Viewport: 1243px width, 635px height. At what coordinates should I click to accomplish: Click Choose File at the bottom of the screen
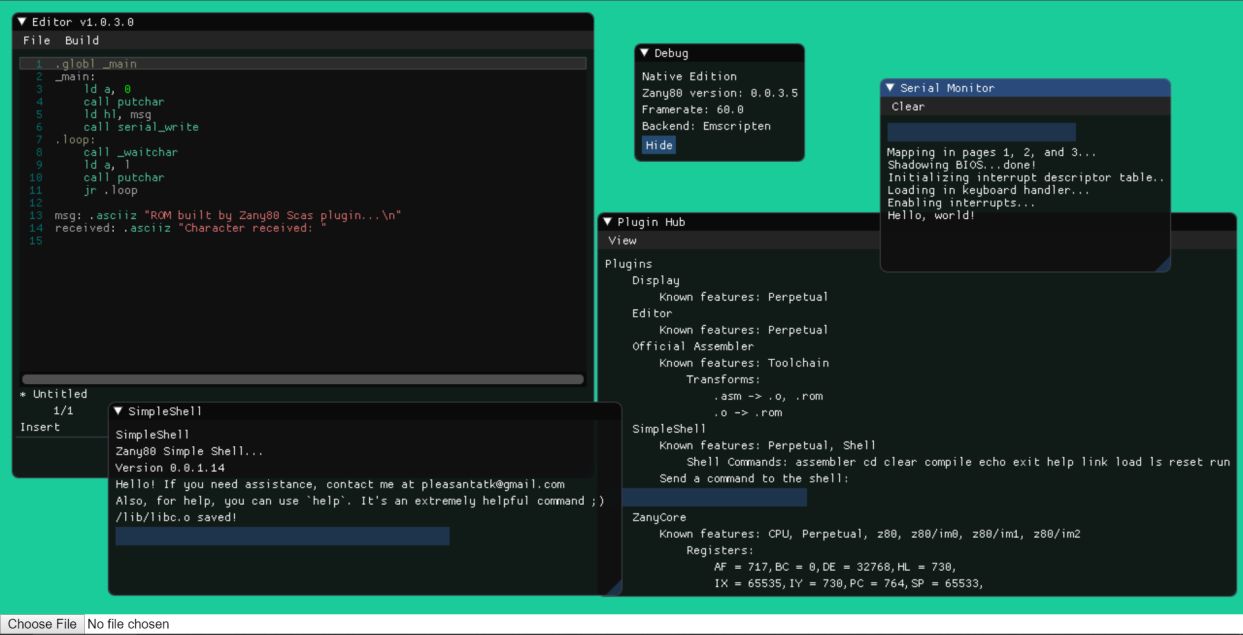click(x=41, y=623)
